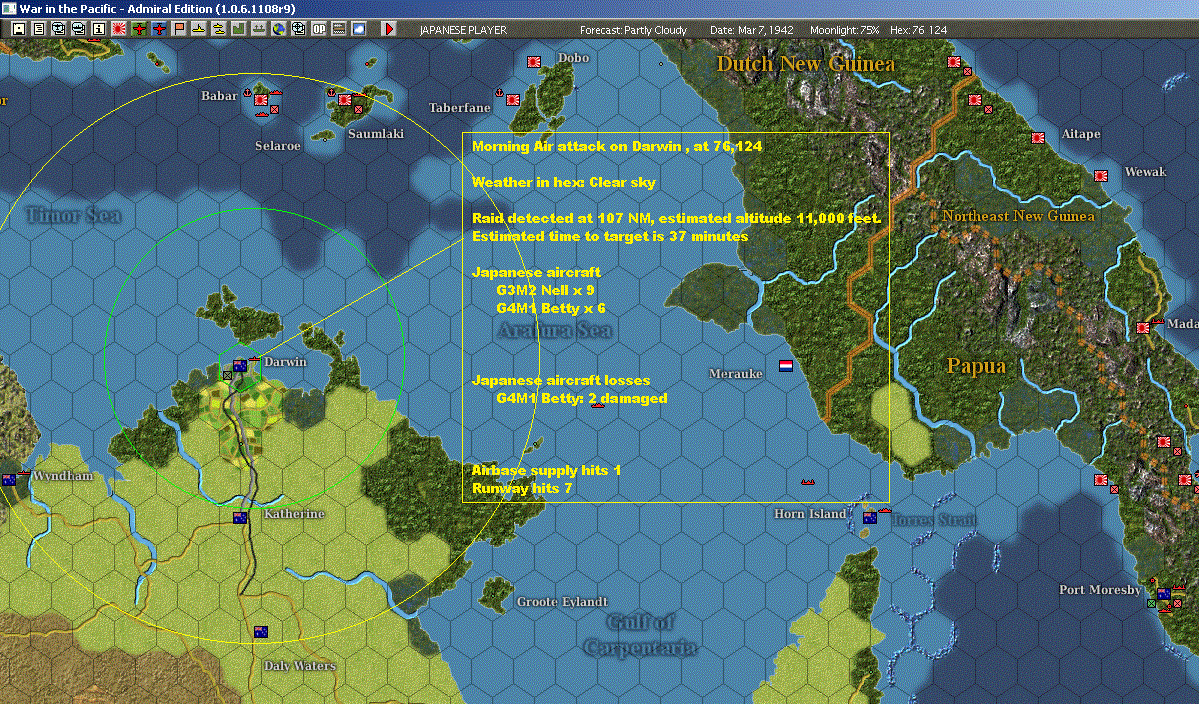The image size is (1199, 704).
Task: Click the 'Japanese aircraft losses' heading
Action: click(561, 380)
